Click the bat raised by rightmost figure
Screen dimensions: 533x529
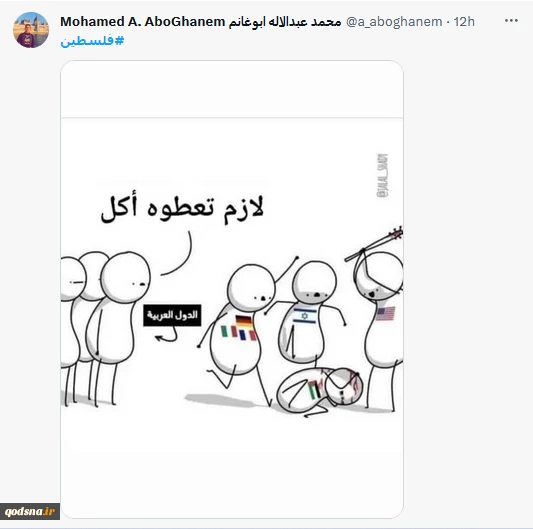(x=374, y=244)
